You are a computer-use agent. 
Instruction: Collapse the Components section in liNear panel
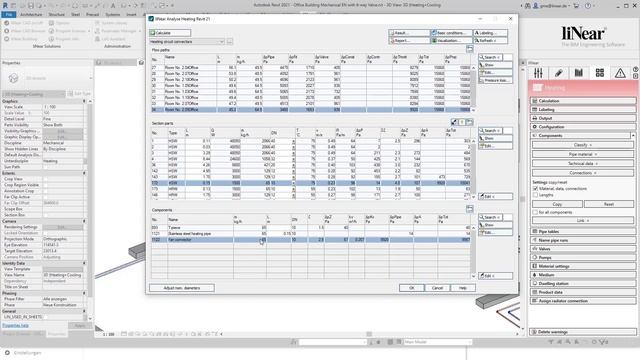point(583,136)
